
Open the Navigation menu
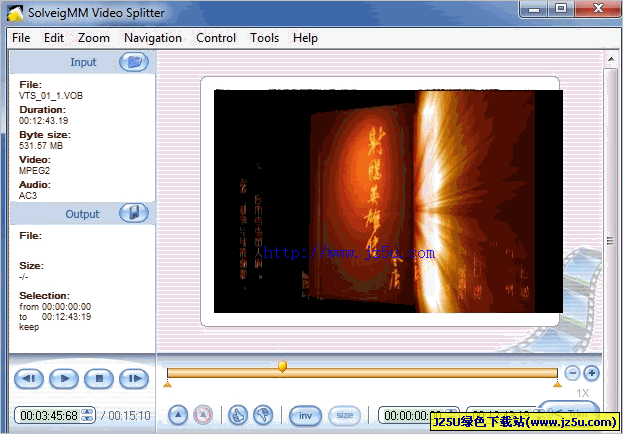(153, 38)
